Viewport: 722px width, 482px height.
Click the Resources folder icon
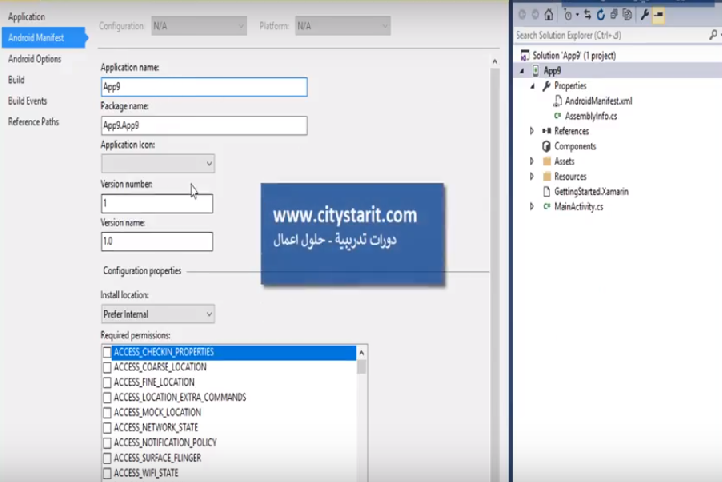pyautogui.click(x=547, y=176)
